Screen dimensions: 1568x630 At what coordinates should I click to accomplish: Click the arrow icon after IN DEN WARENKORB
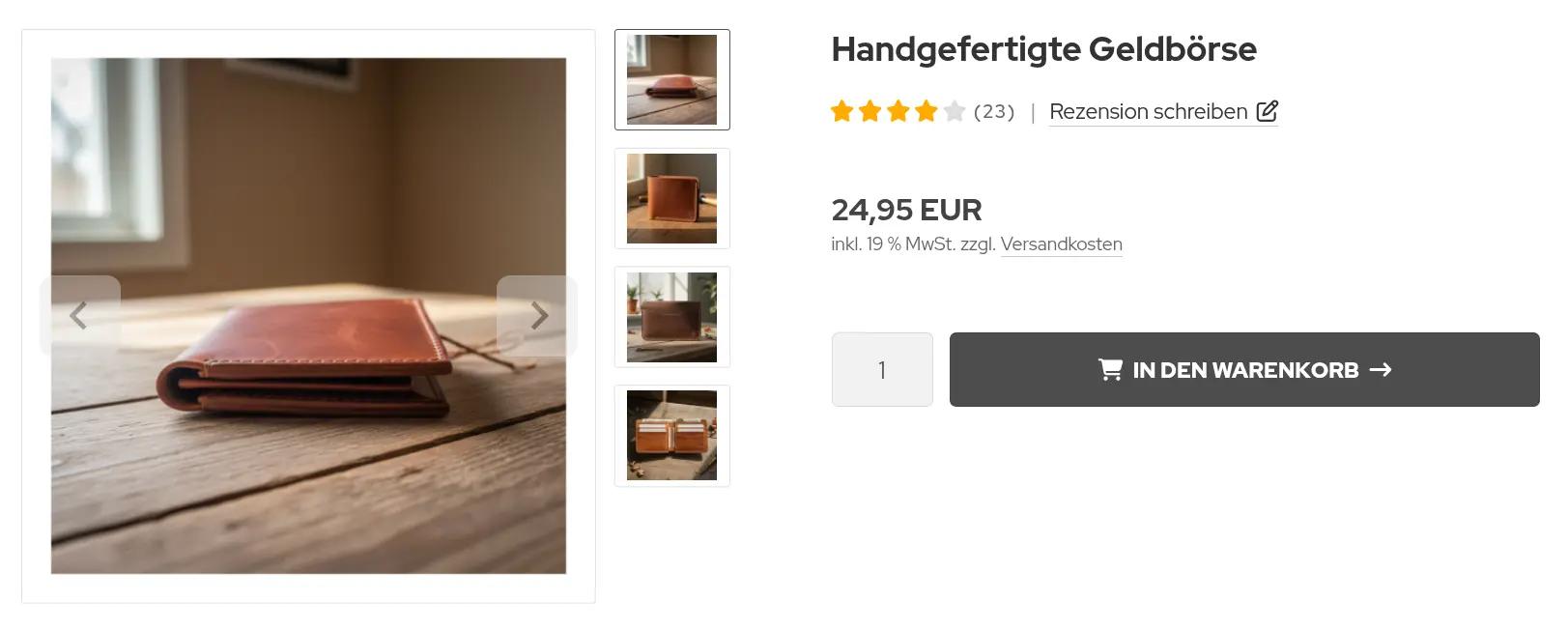(x=1381, y=369)
